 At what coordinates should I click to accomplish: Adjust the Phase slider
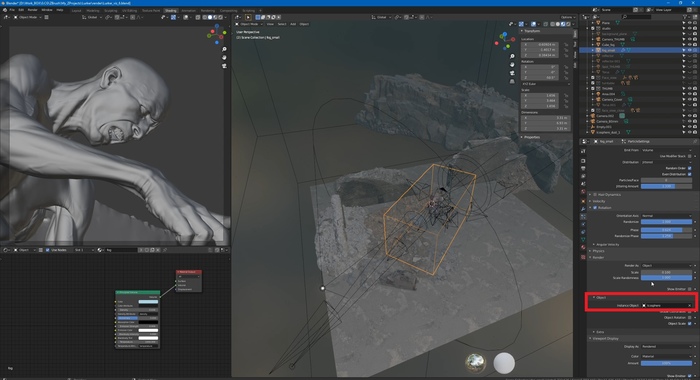tap(667, 230)
